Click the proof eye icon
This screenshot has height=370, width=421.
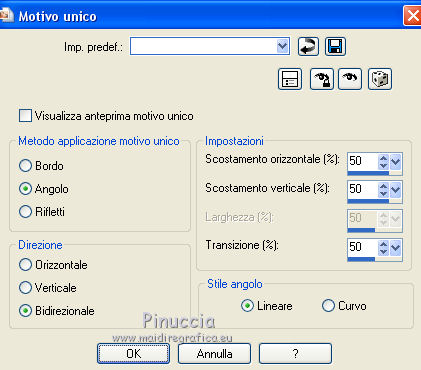[x=350, y=79]
